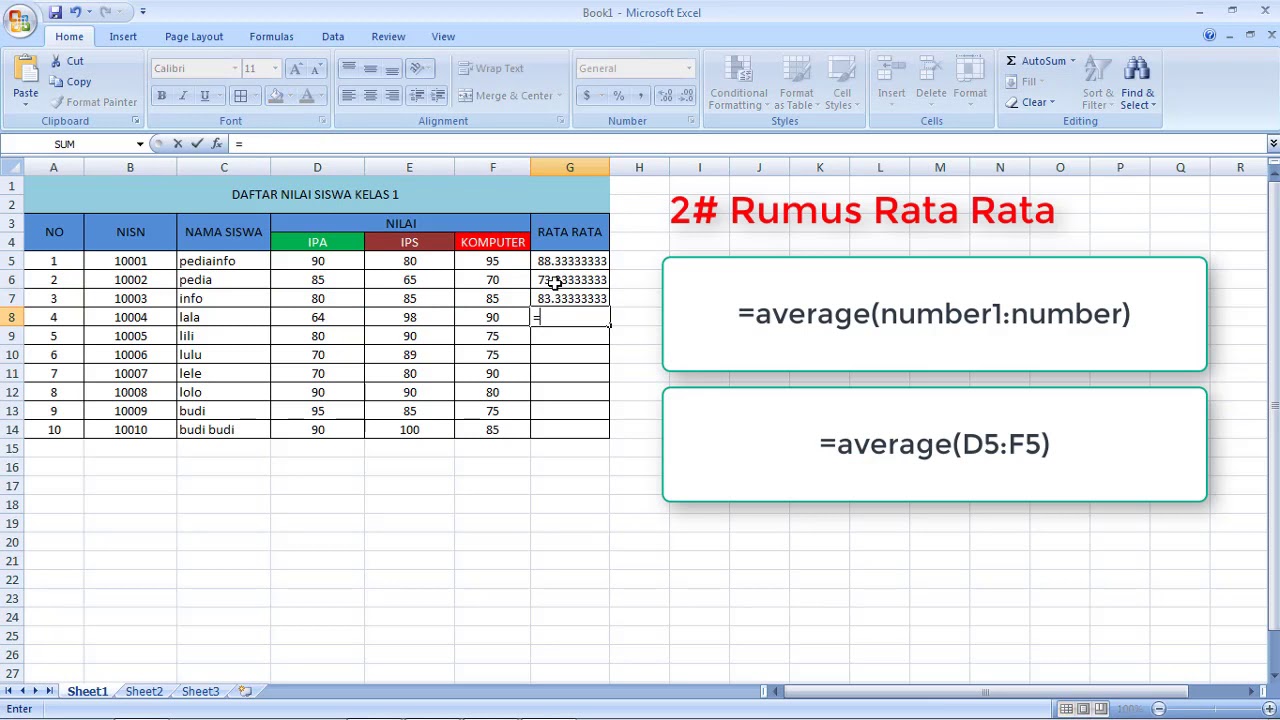Open Alignment dialog launcher

(560, 121)
